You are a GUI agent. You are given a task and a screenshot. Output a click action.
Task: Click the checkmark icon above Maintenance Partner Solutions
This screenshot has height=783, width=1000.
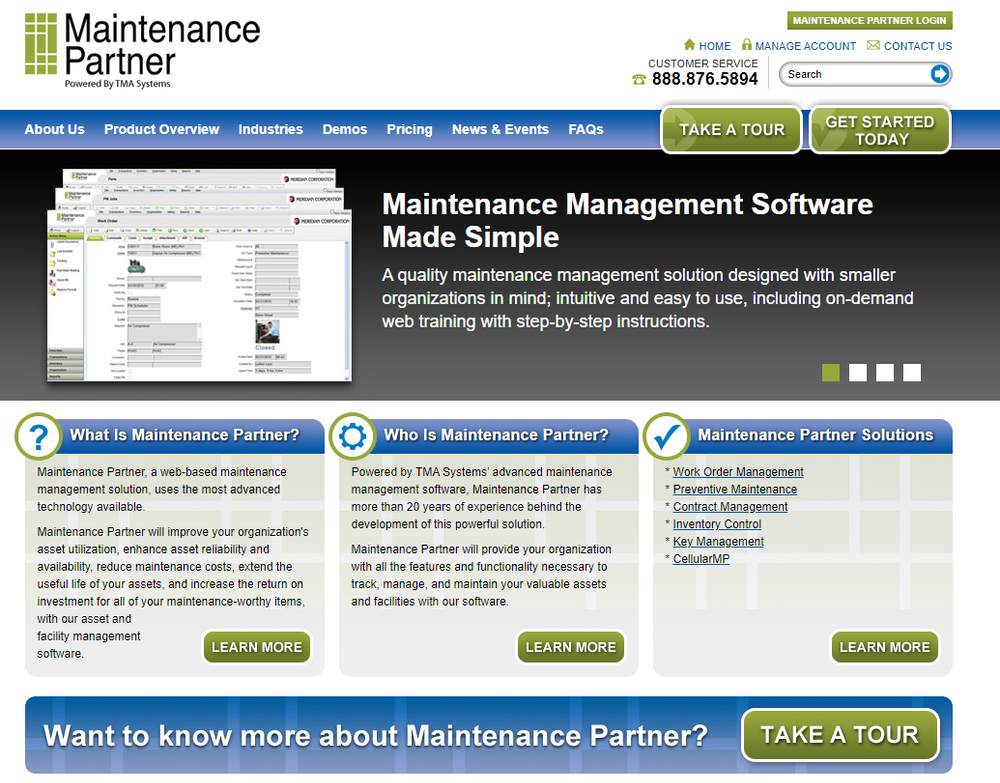(x=666, y=436)
